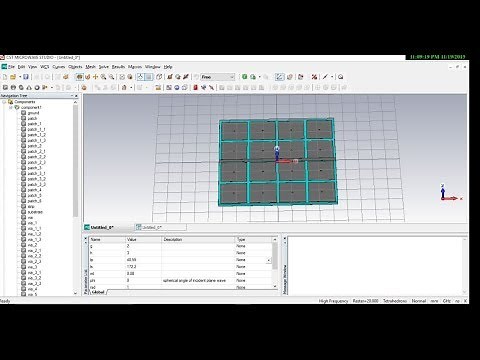Viewport: 480px width, 360px height.
Task: Select patch_1_1 in the navigation tree
Action: tap(36, 129)
